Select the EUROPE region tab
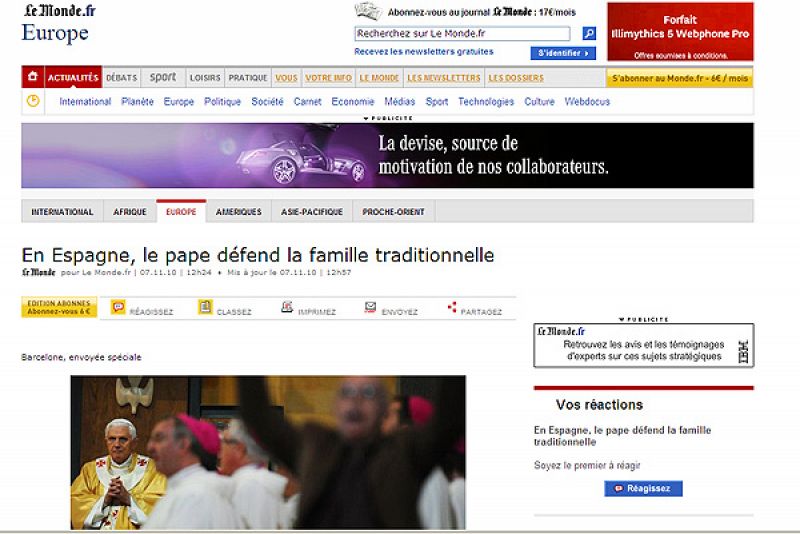 tap(181, 212)
